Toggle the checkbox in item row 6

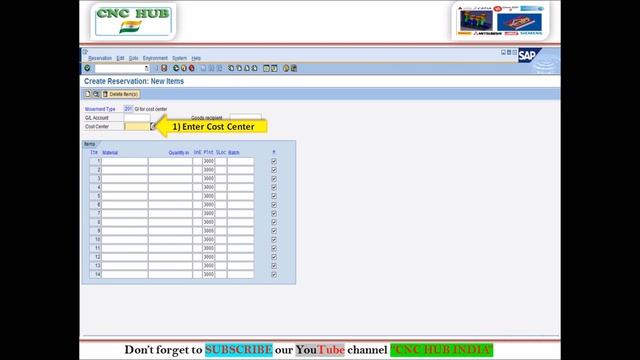[274, 205]
